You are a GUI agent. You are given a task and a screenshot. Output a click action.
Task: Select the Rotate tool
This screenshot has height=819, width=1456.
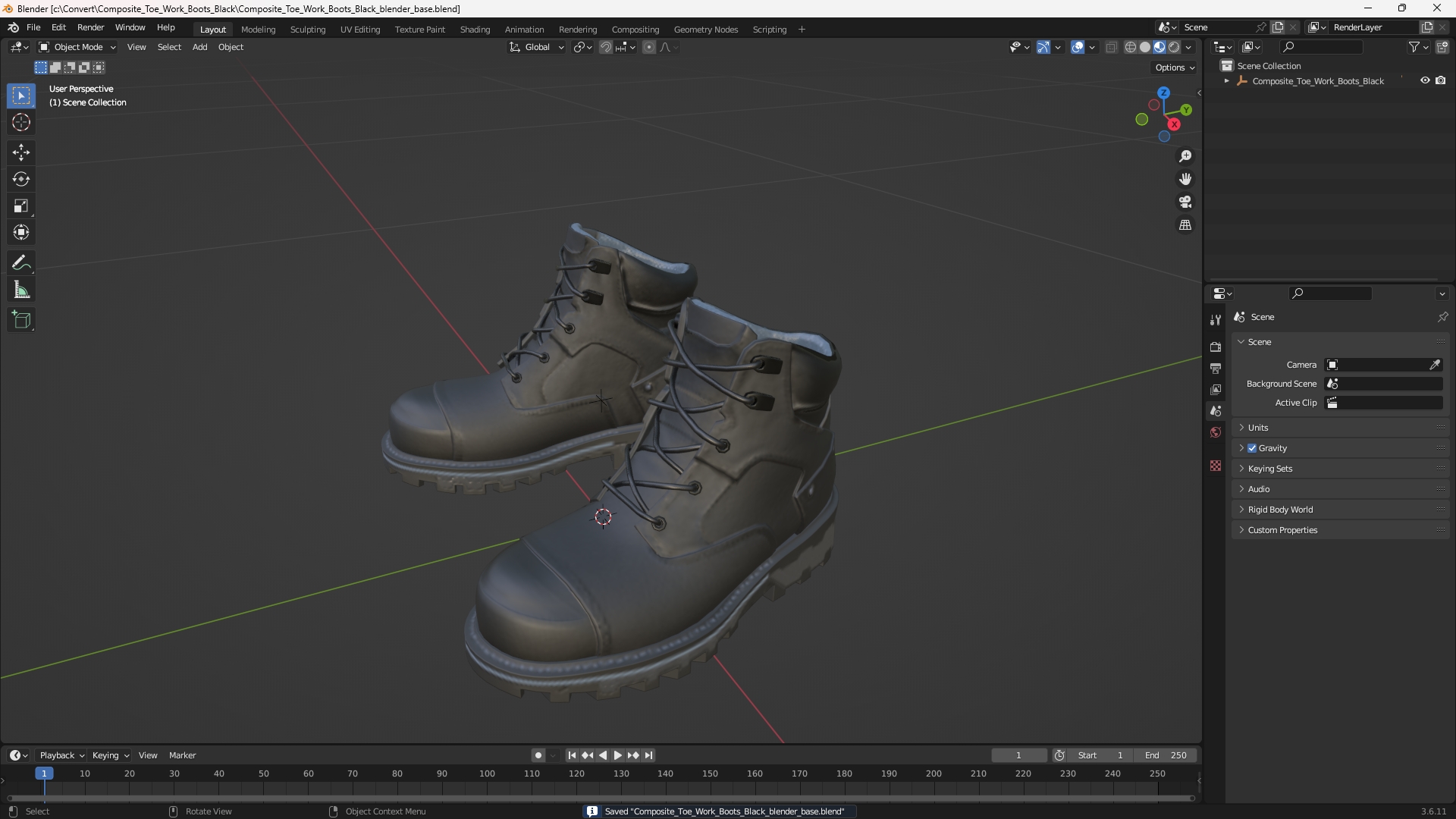point(21,179)
